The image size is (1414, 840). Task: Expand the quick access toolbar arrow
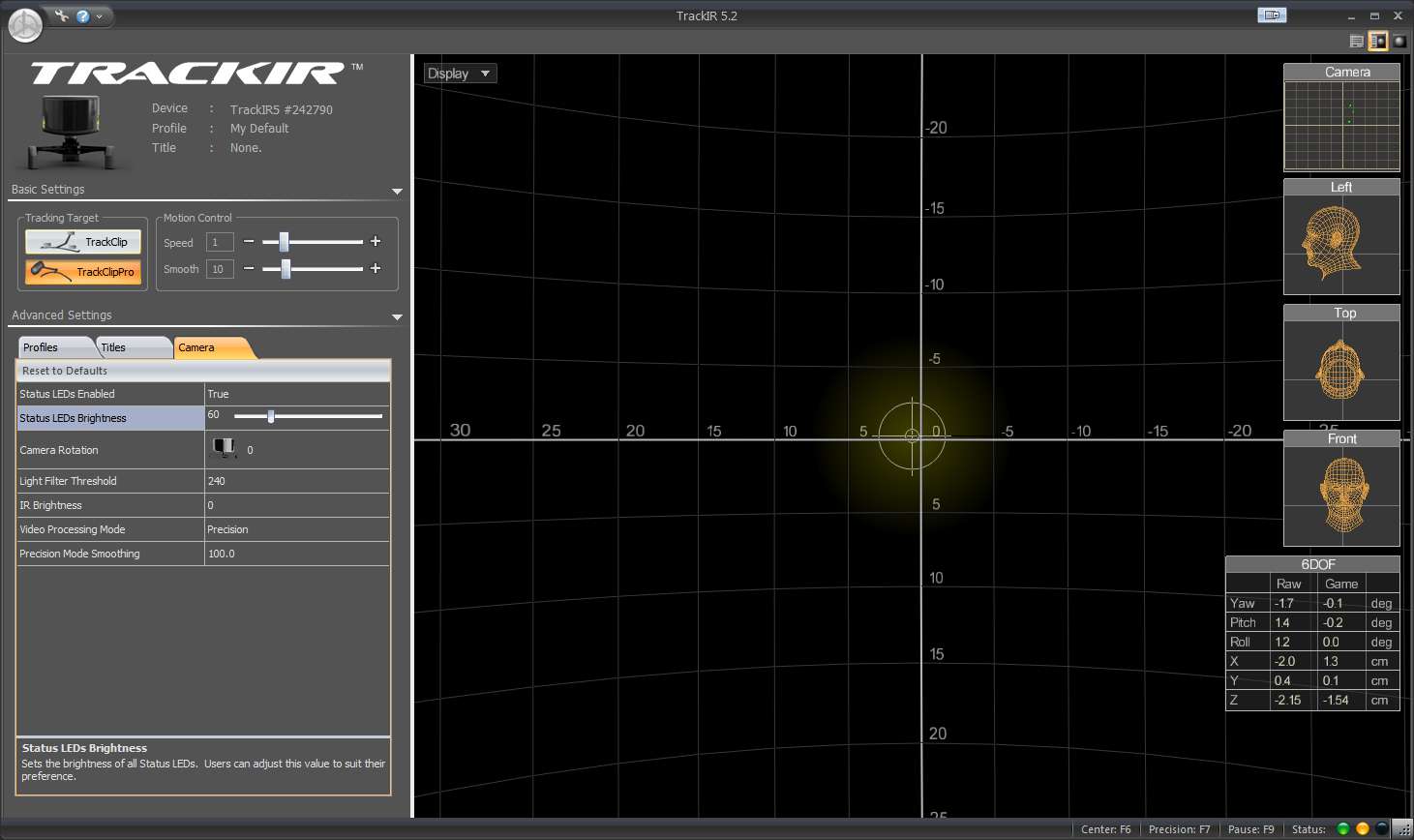[x=99, y=16]
